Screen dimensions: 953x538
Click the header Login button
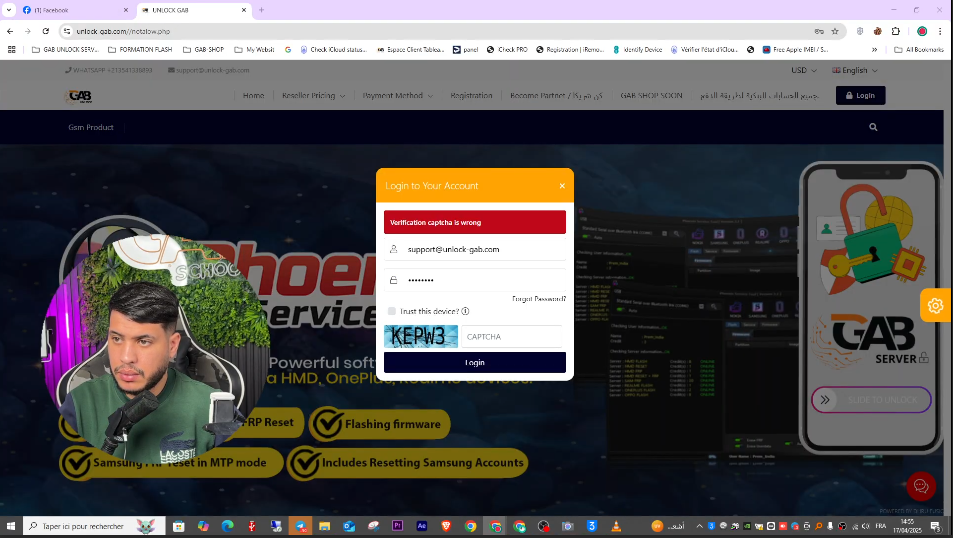[x=860, y=95]
